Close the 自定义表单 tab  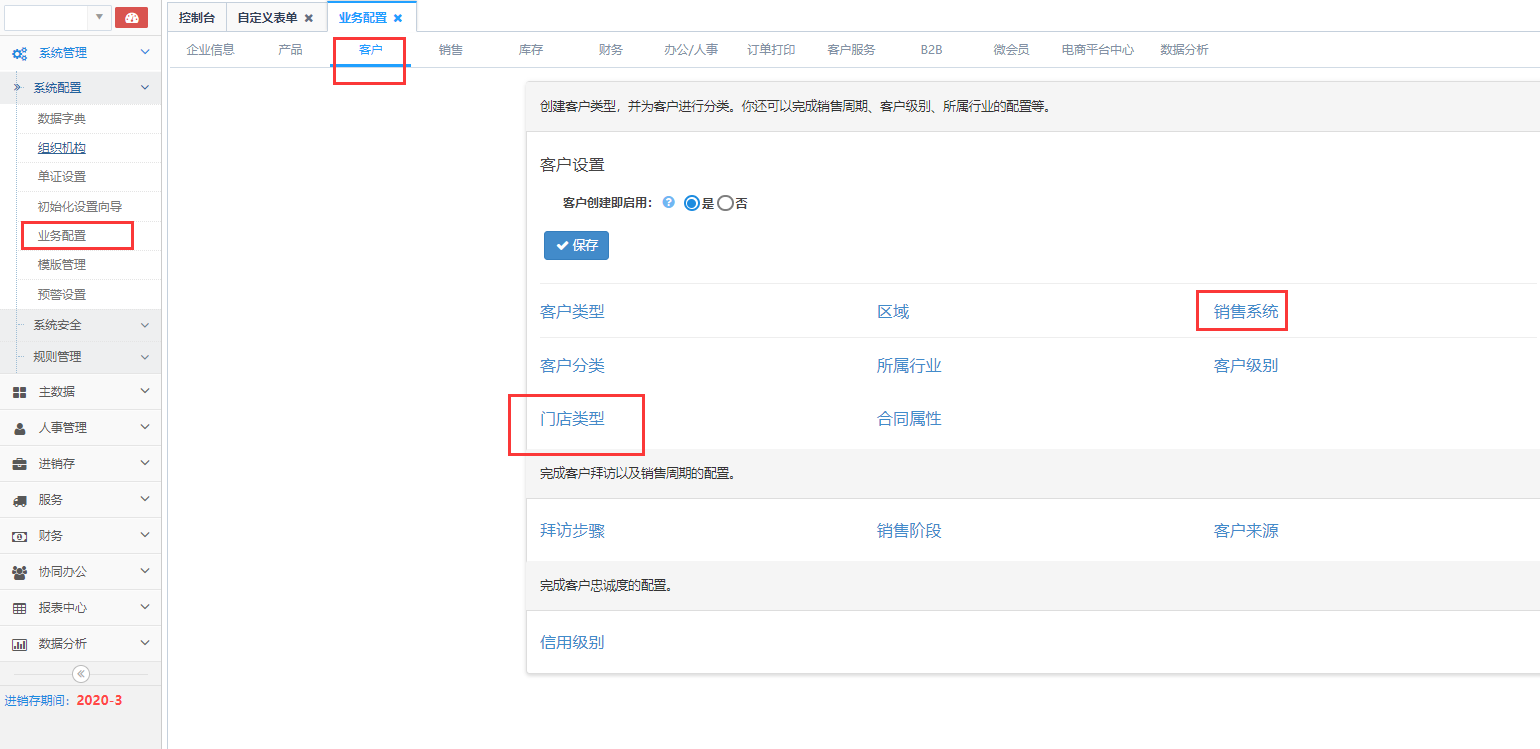(309, 18)
